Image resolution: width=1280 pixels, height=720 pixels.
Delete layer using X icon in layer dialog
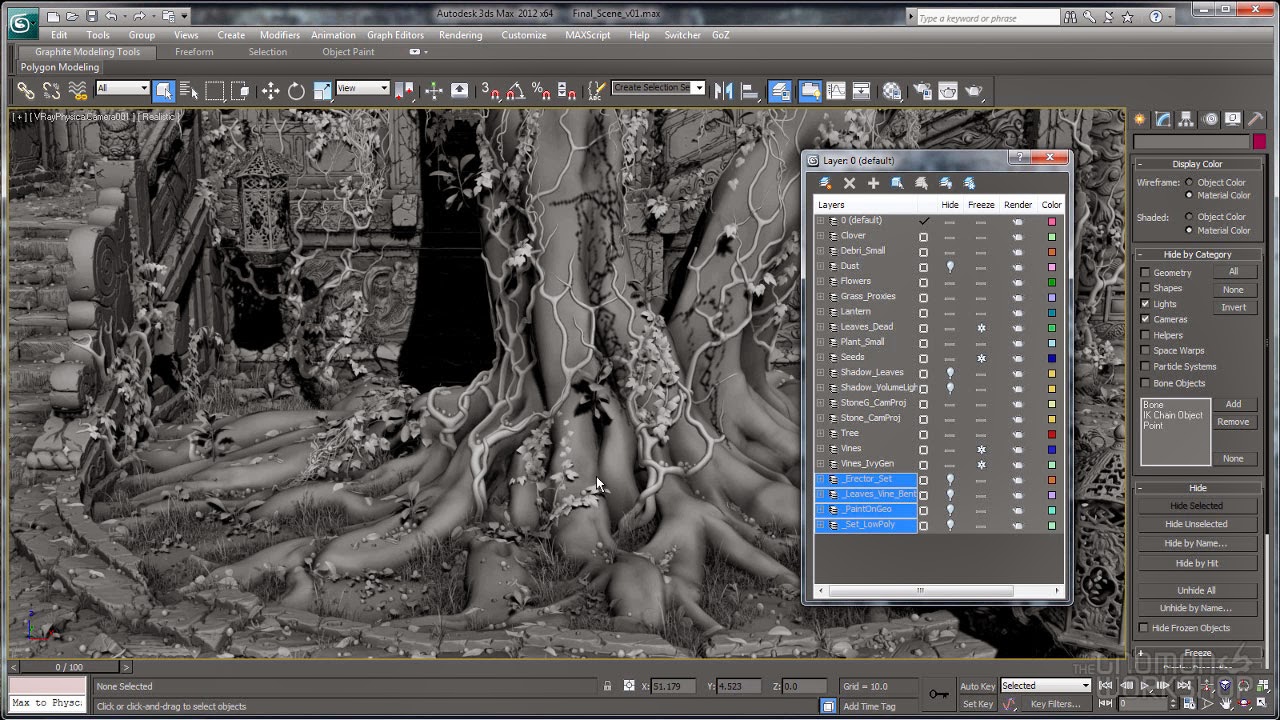coord(849,183)
